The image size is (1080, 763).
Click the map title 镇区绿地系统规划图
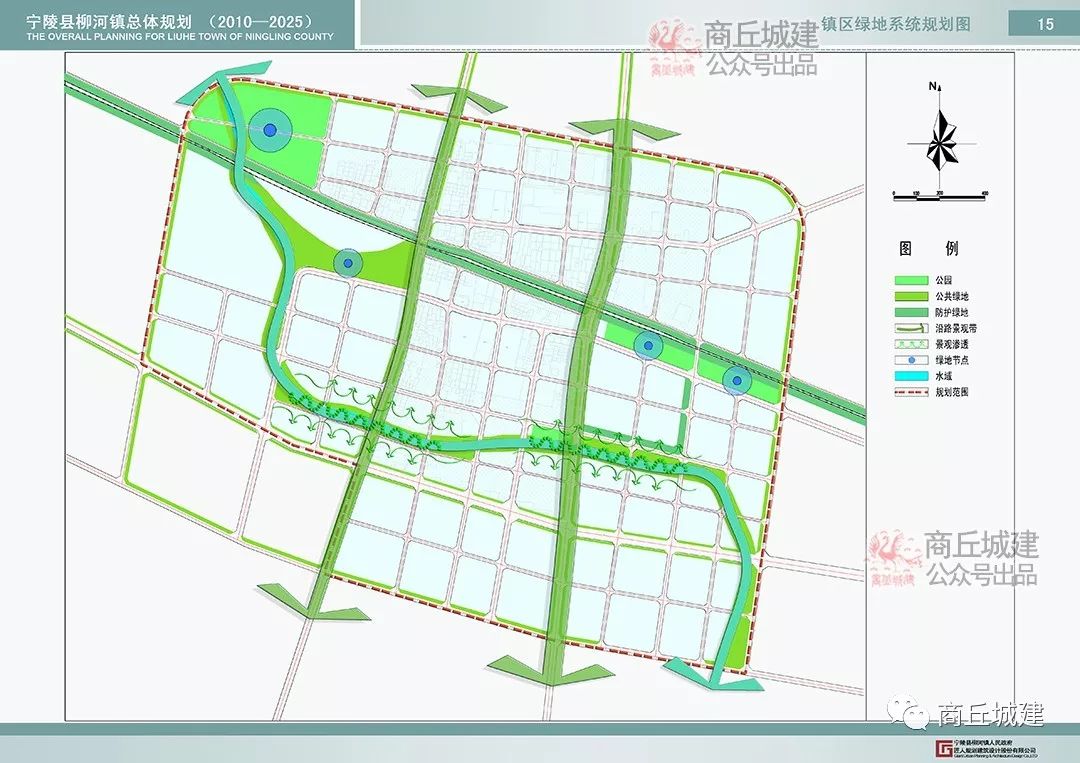coord(895,24)
